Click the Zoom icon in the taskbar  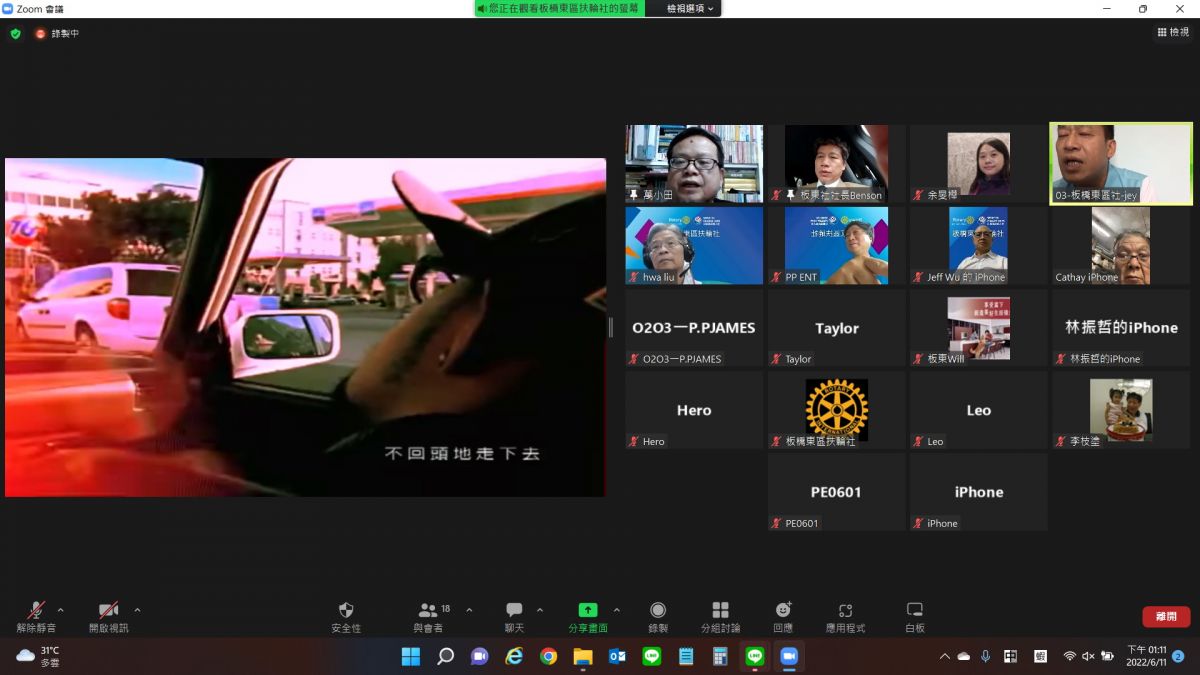tap(789, 656)
